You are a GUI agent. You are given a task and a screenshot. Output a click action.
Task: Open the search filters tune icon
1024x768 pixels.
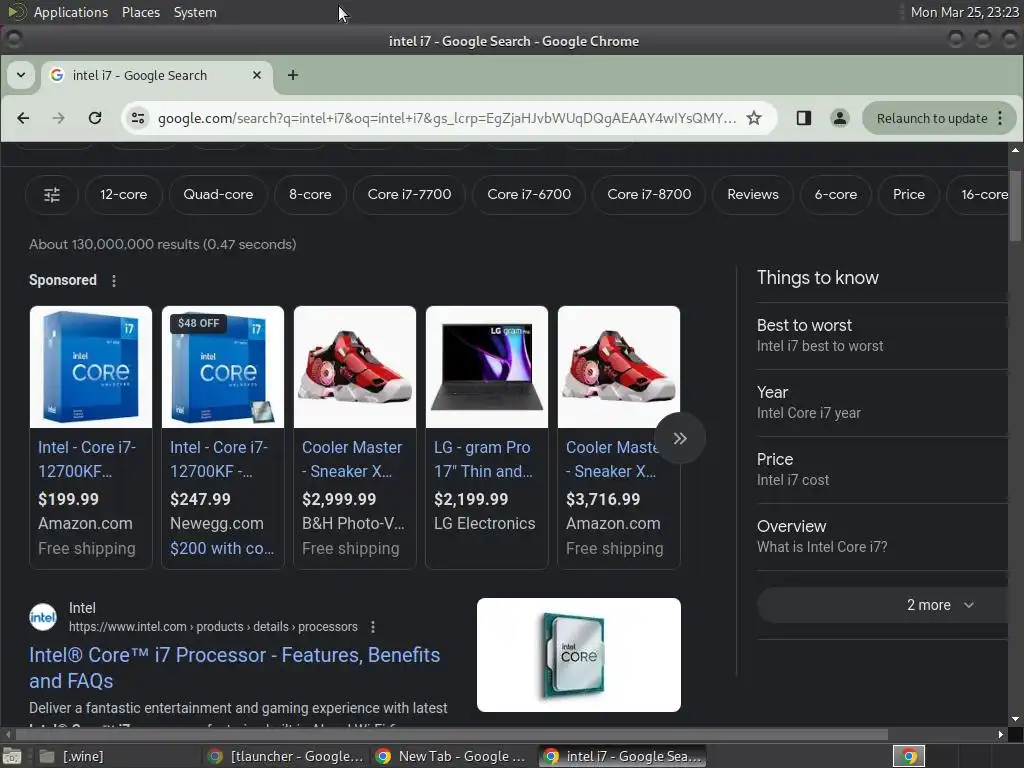[x=52, y=195]
